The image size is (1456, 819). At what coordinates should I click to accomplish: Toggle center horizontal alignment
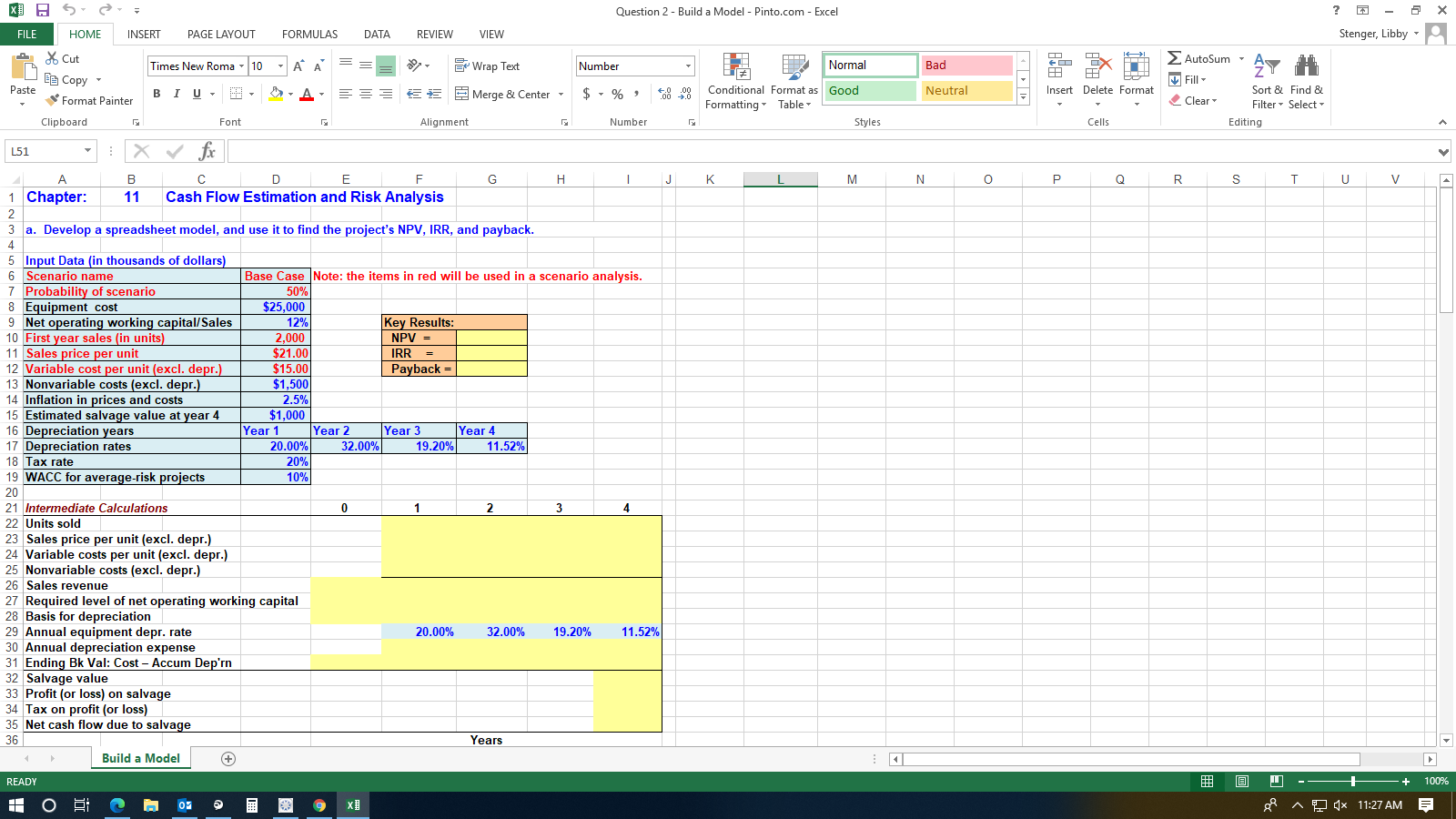366,94
